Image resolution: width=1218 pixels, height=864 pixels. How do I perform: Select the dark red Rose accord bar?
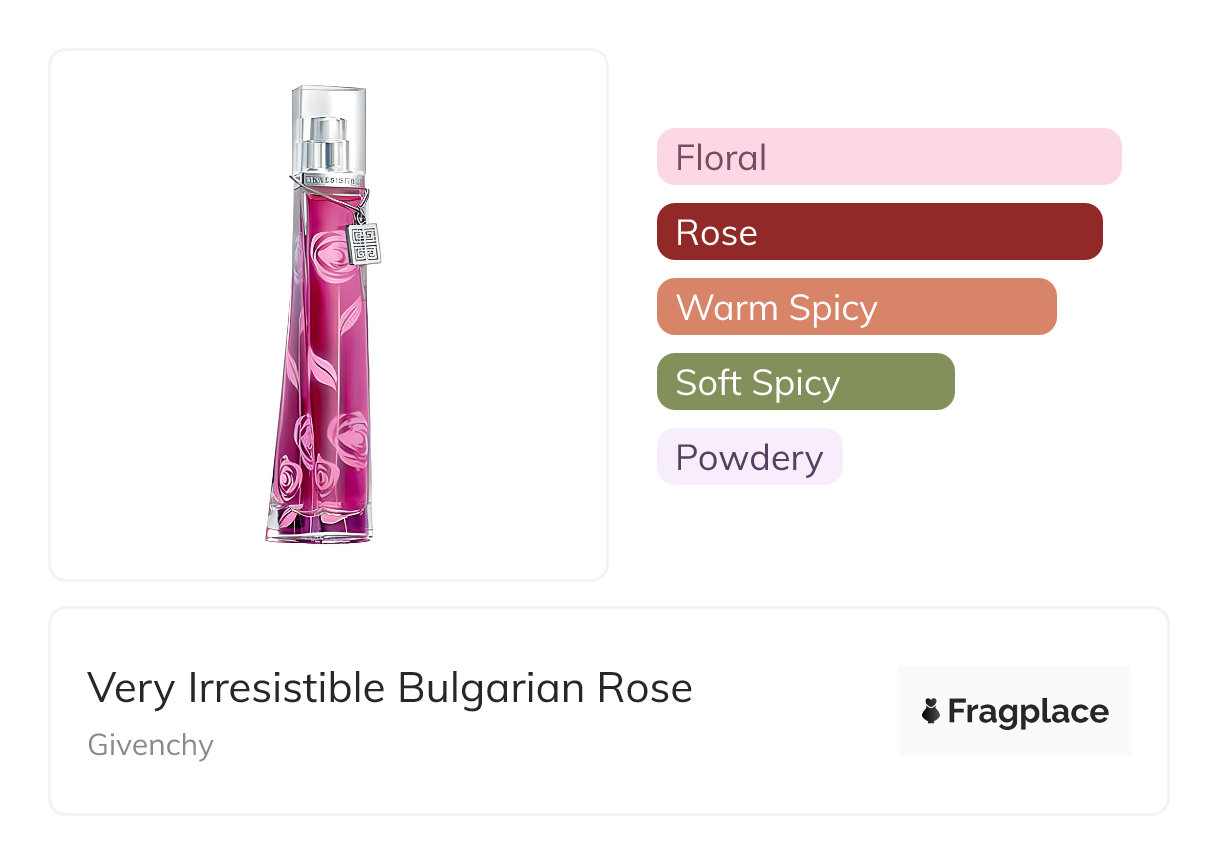(x=879, y=232)
